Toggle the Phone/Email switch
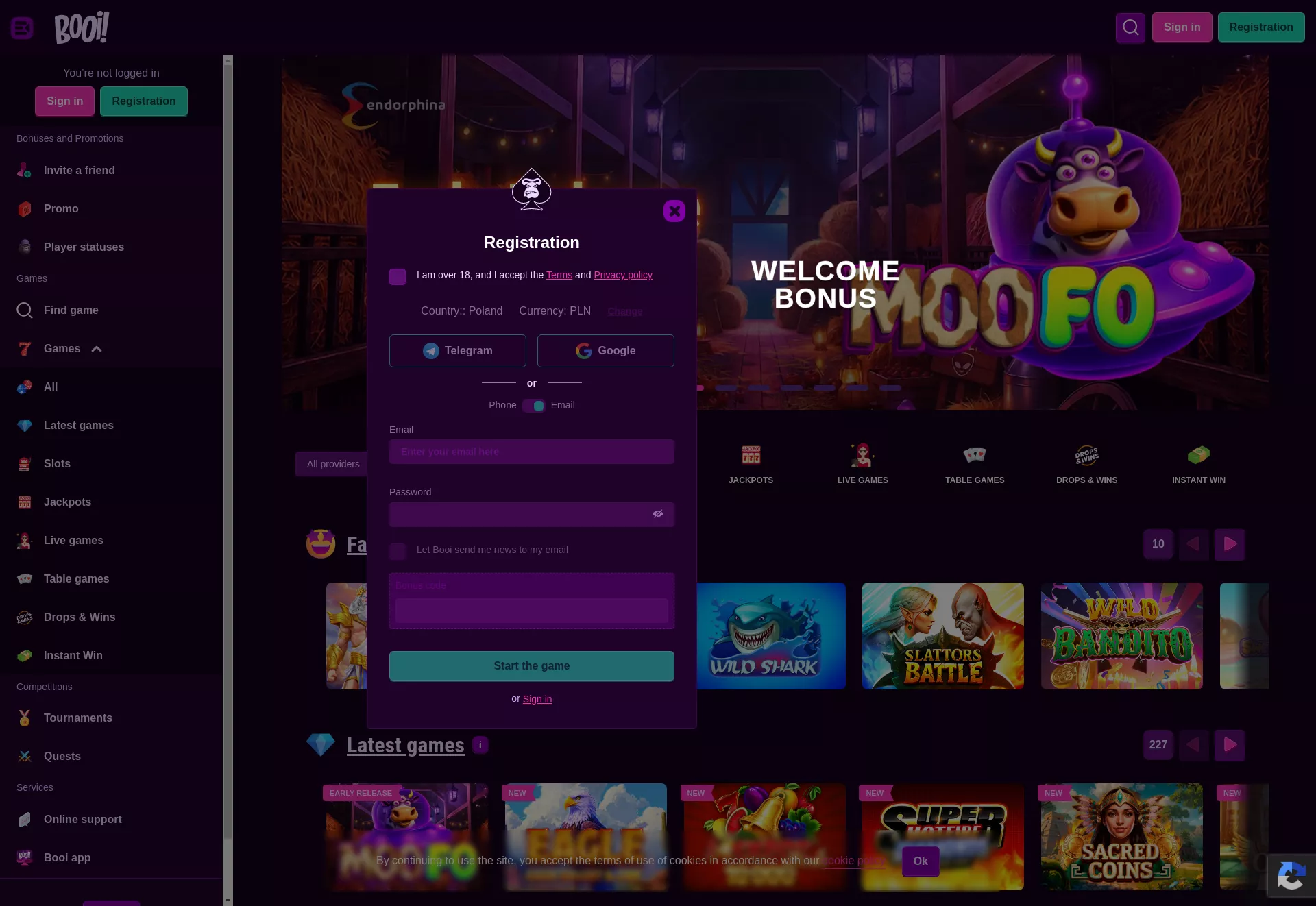The width and height of the screenshot is (1316, 906). (x=533, y=406)
